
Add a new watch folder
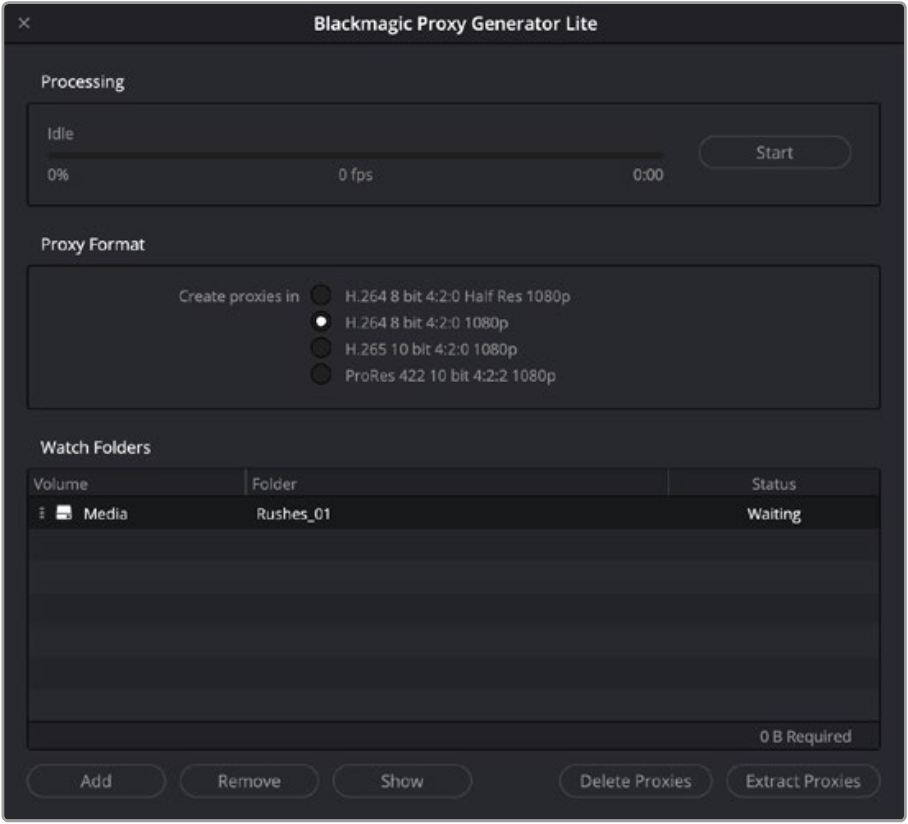tap(96, 781)
